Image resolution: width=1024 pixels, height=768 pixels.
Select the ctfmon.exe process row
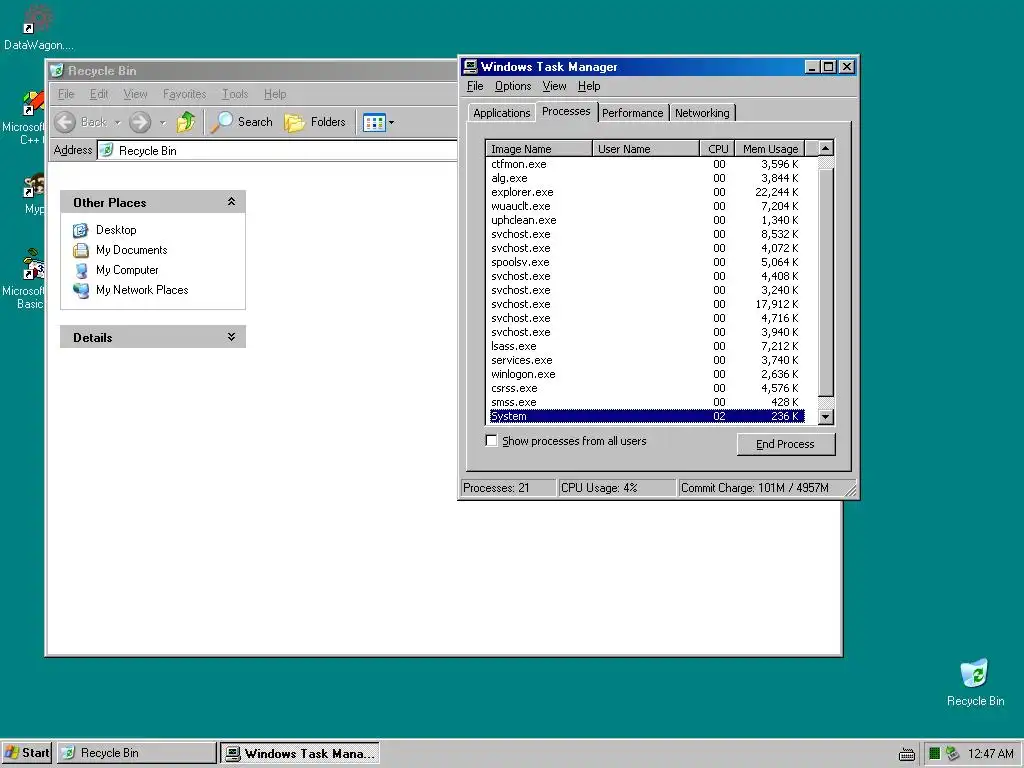(647, 164)
